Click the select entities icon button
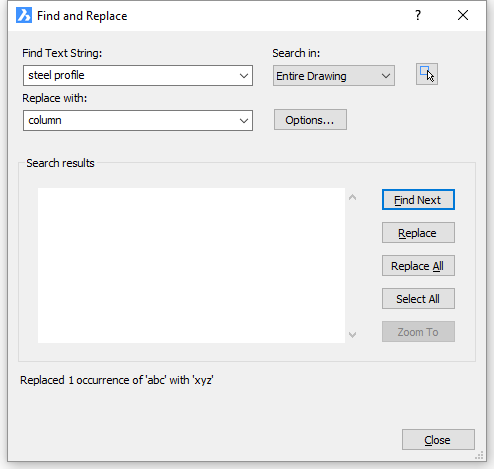 (427, 74)
